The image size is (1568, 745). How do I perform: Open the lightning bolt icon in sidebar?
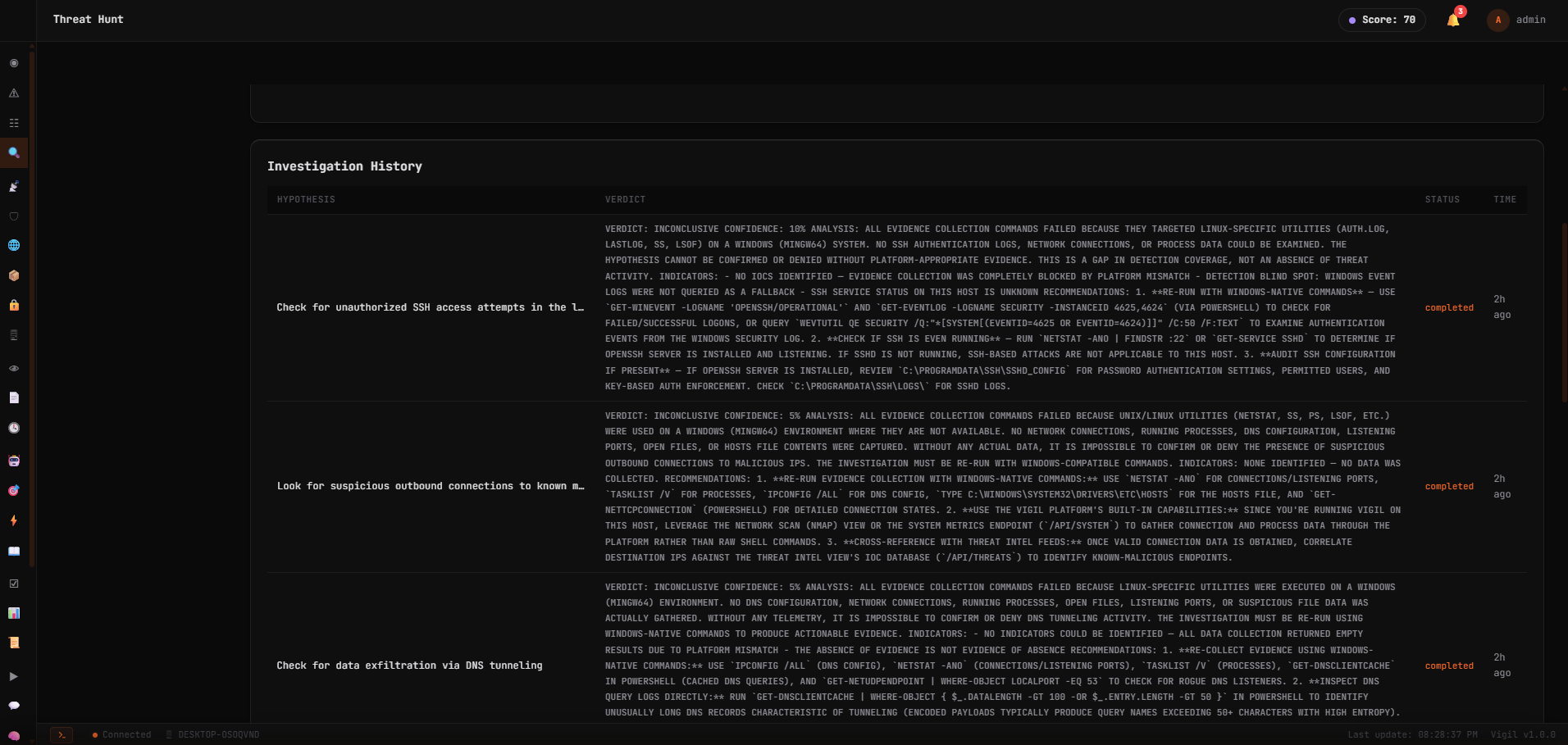click(14, 520)
